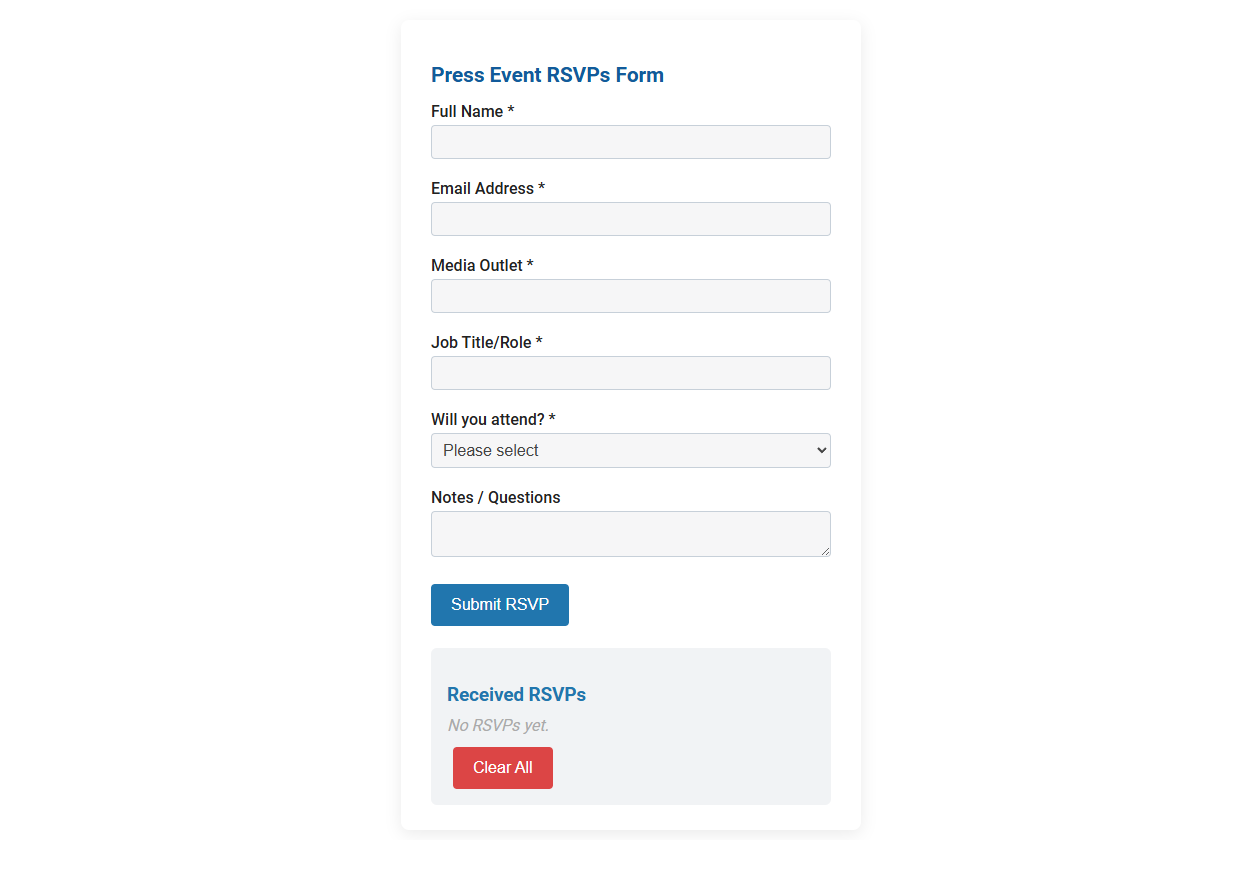This screenshot has height=890, width=1250.
Task: Click the Notes / Questions label
Action: [496, 497]
